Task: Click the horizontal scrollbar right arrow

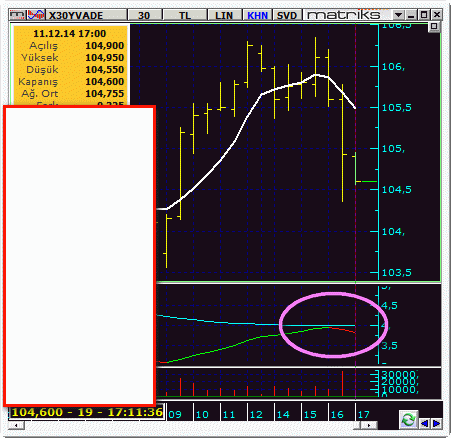Action: (x=369, y=425)
